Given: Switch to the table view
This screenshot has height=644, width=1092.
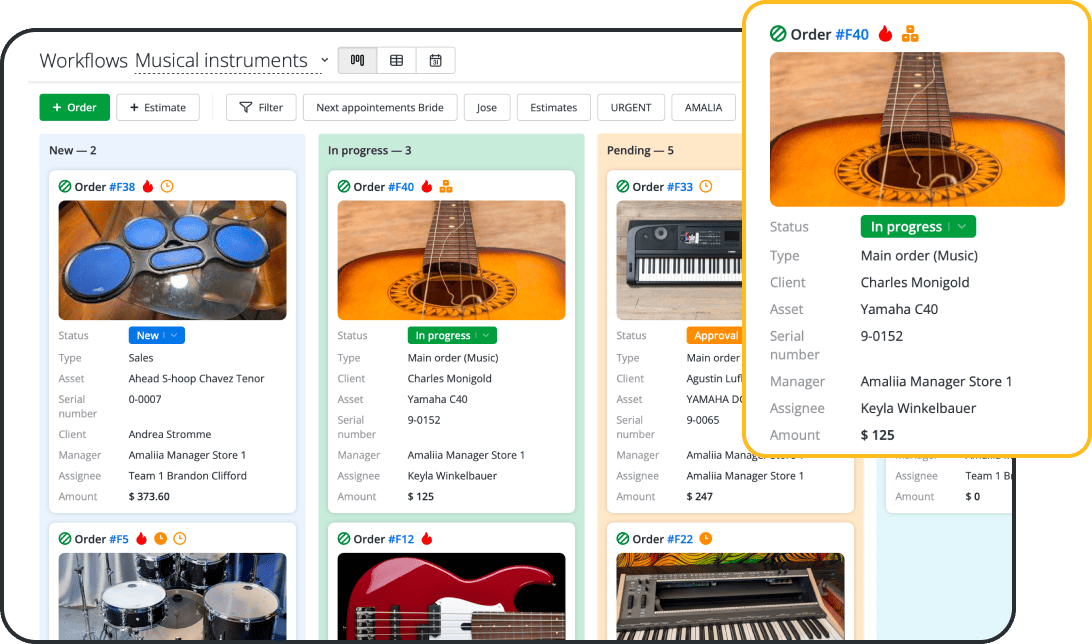Looking at the screenshot, I should click(396, 60).
